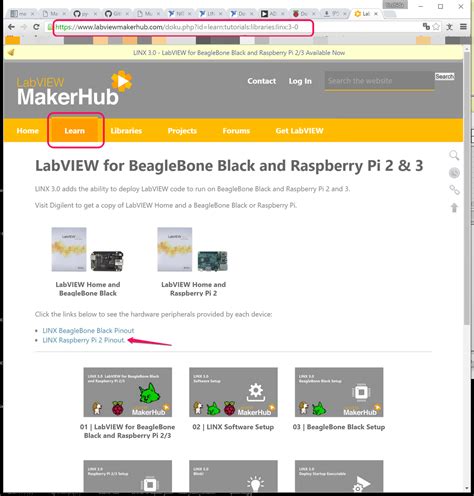
Task: Open the LINX Software Setup thumbnail
Action: pyautogui.click(x=233, y=392)
